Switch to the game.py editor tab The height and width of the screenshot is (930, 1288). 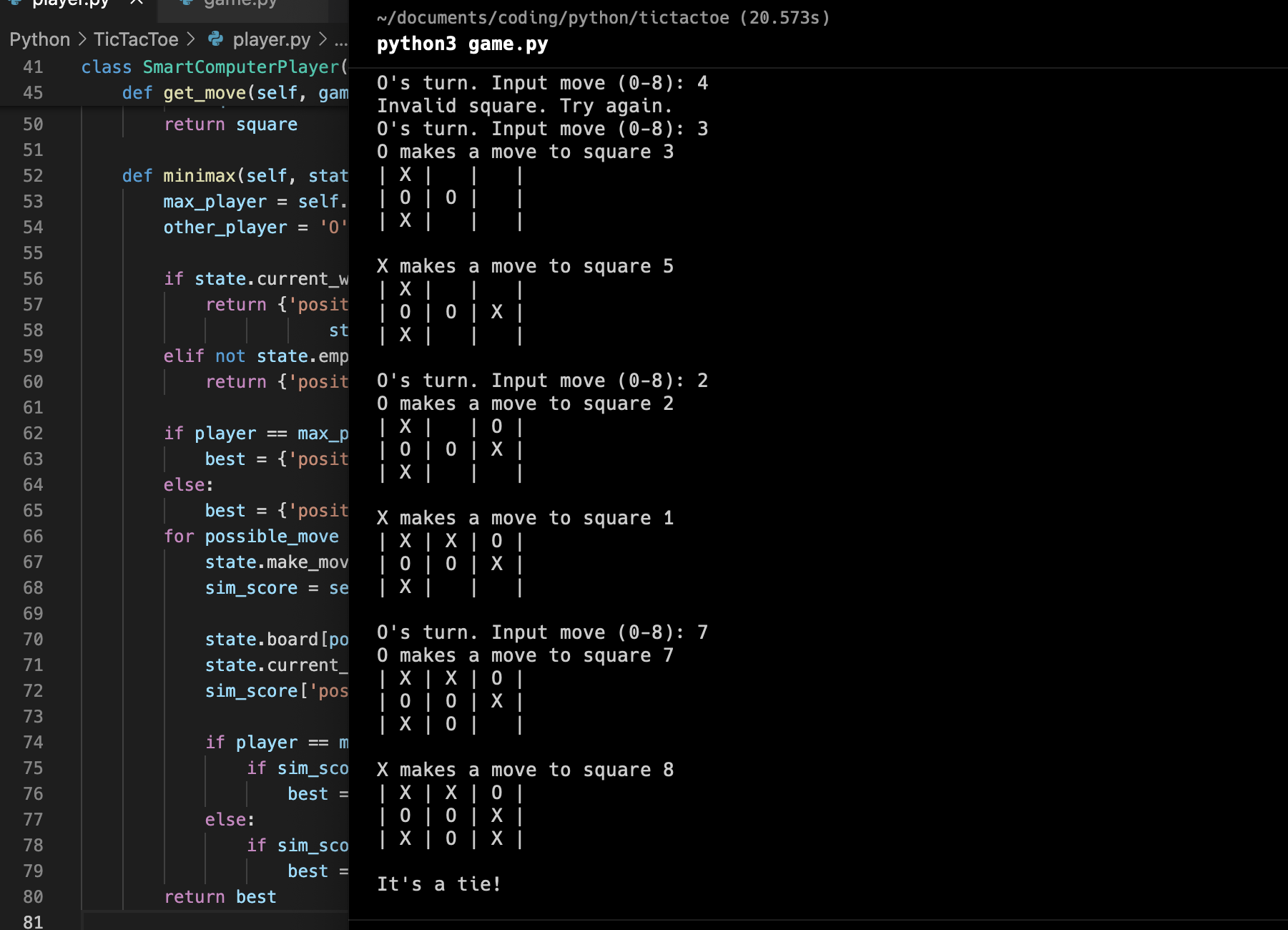coord(240,4)
